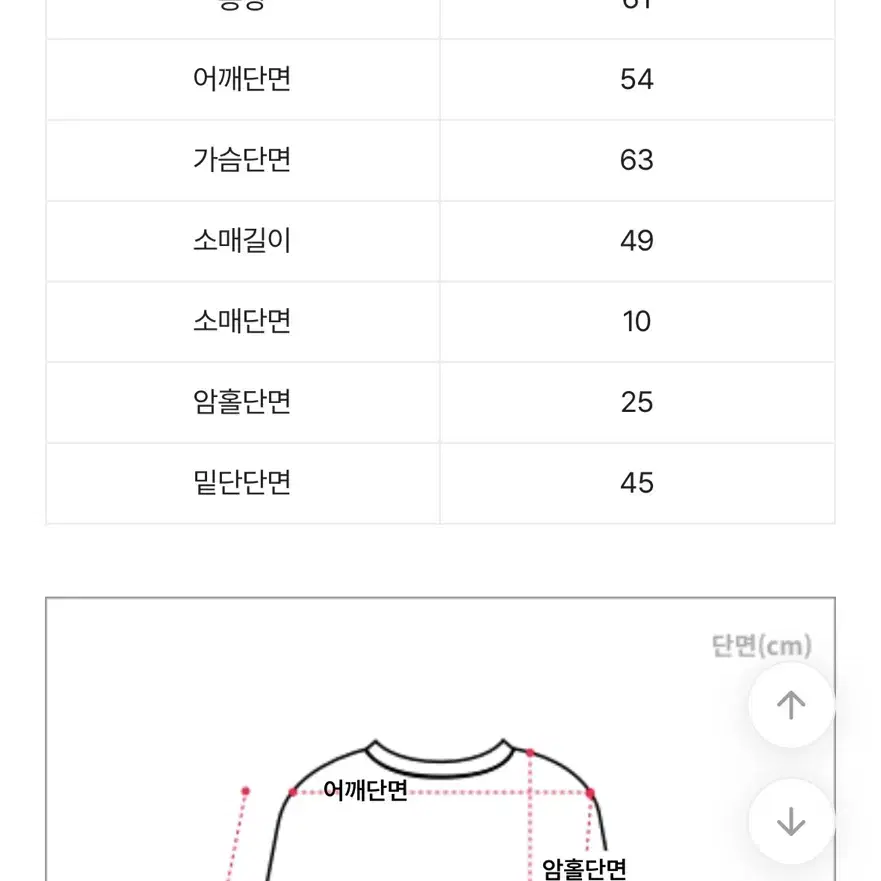Click the sleeve width value 10

click(637, 322)
